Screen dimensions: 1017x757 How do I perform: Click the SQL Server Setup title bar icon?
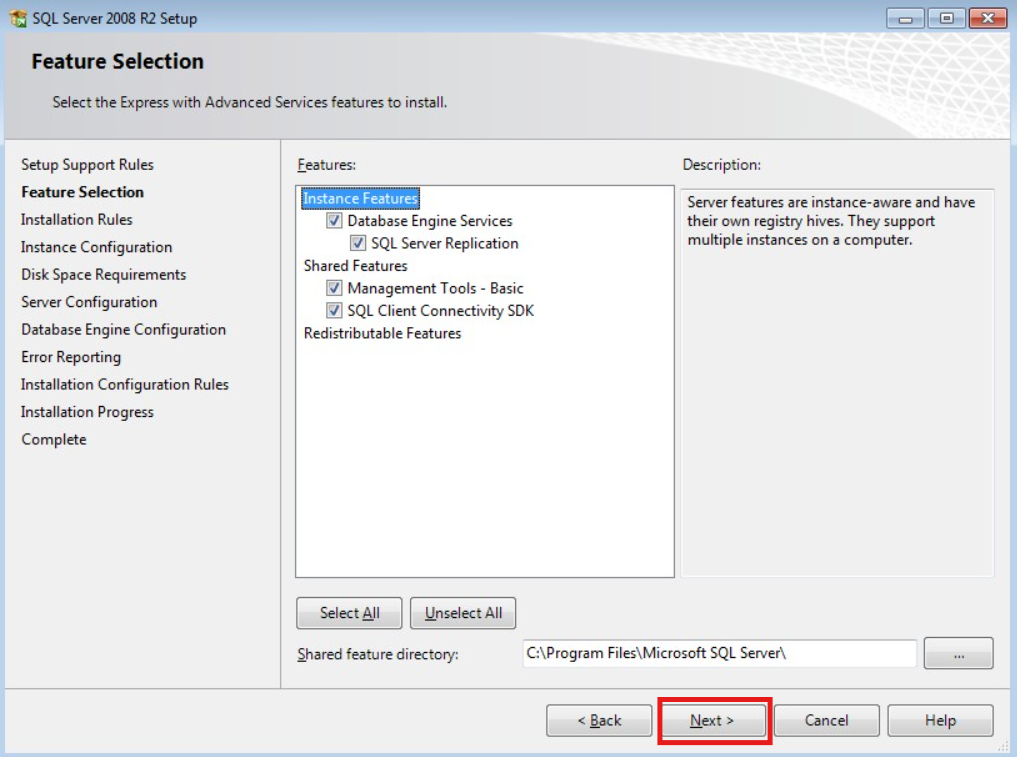coord(16,18)
